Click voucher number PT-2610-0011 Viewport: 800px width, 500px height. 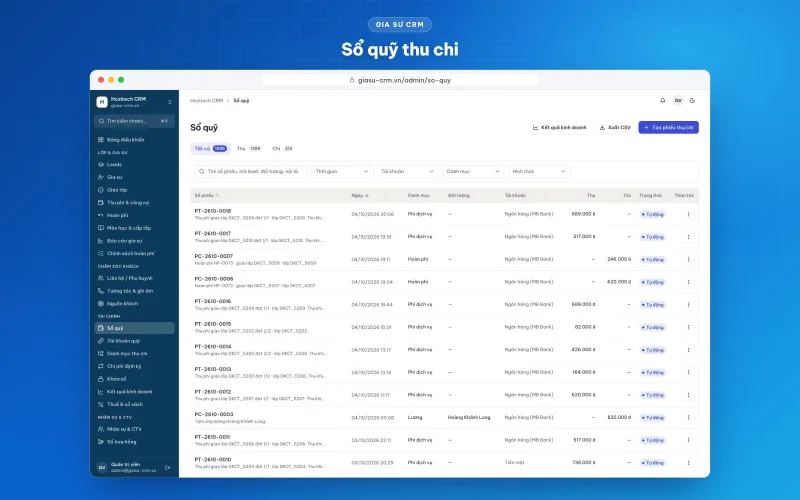tap(212, 437)
